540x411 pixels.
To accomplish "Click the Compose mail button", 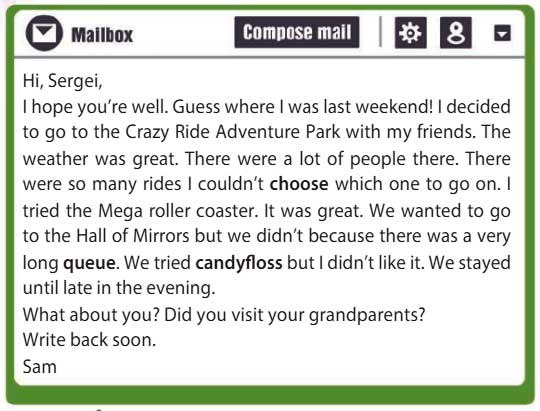I will (x=297, y=32).
